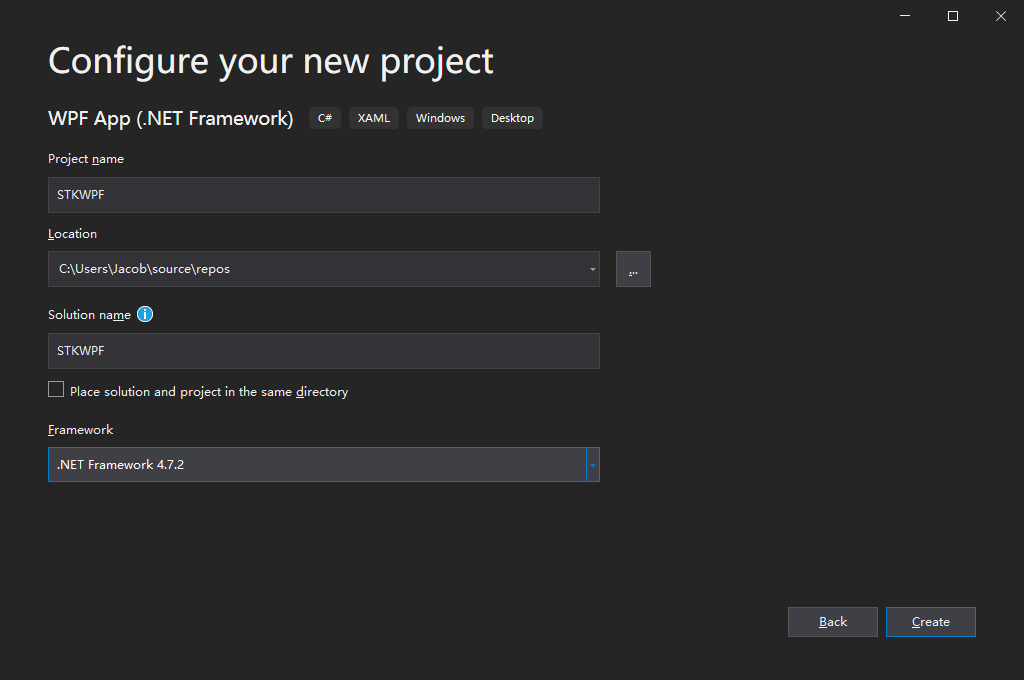Click the Location path input field

[x=300, y=268]
